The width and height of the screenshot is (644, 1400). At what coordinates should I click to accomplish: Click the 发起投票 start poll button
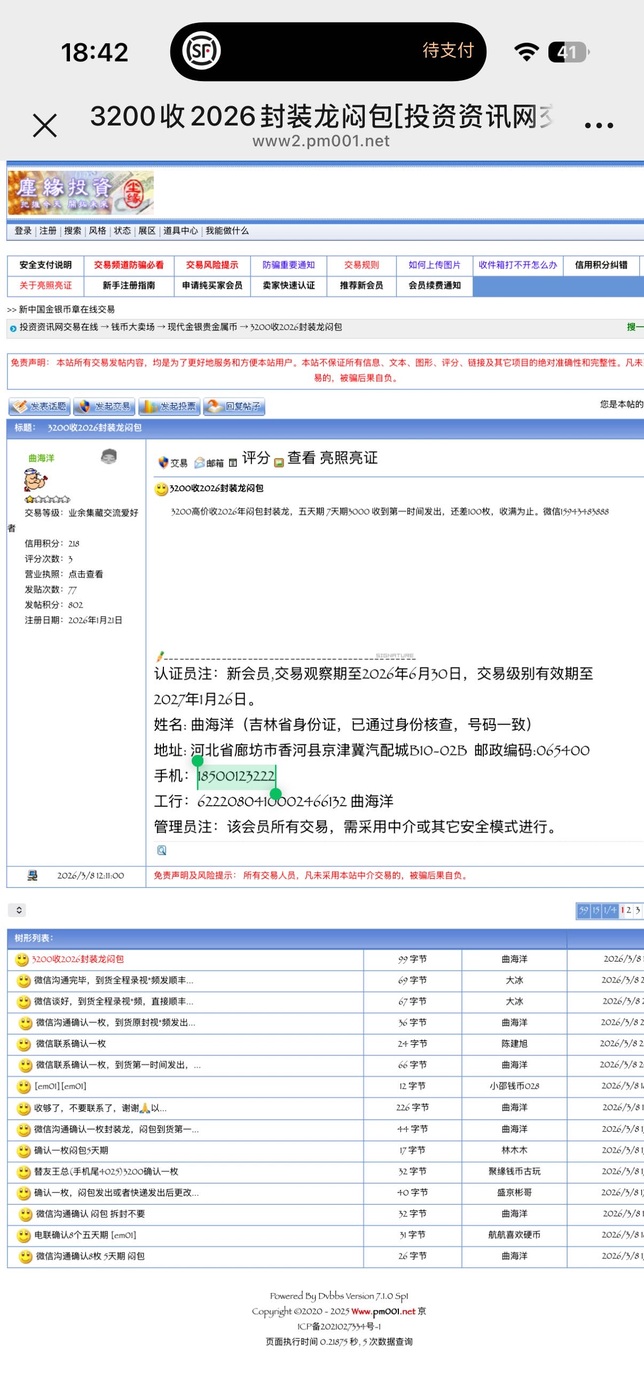point(168,406)
